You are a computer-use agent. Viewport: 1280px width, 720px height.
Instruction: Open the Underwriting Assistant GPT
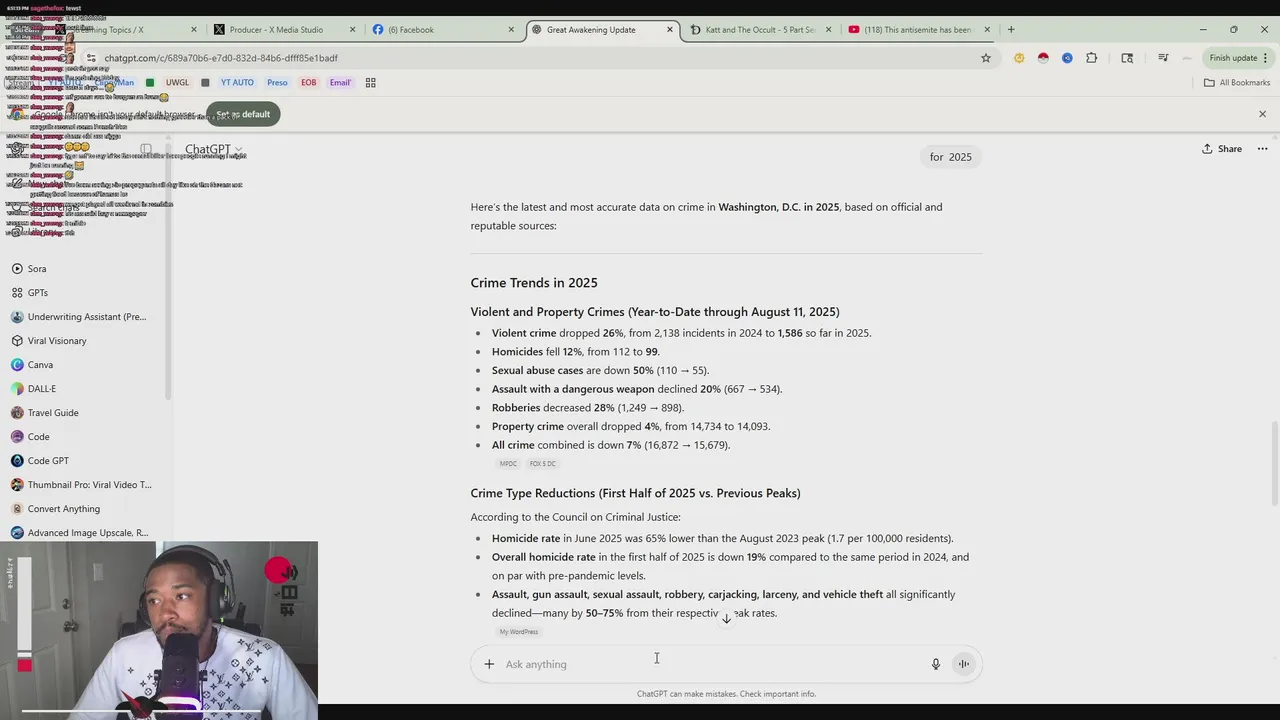tap(80, 317)
